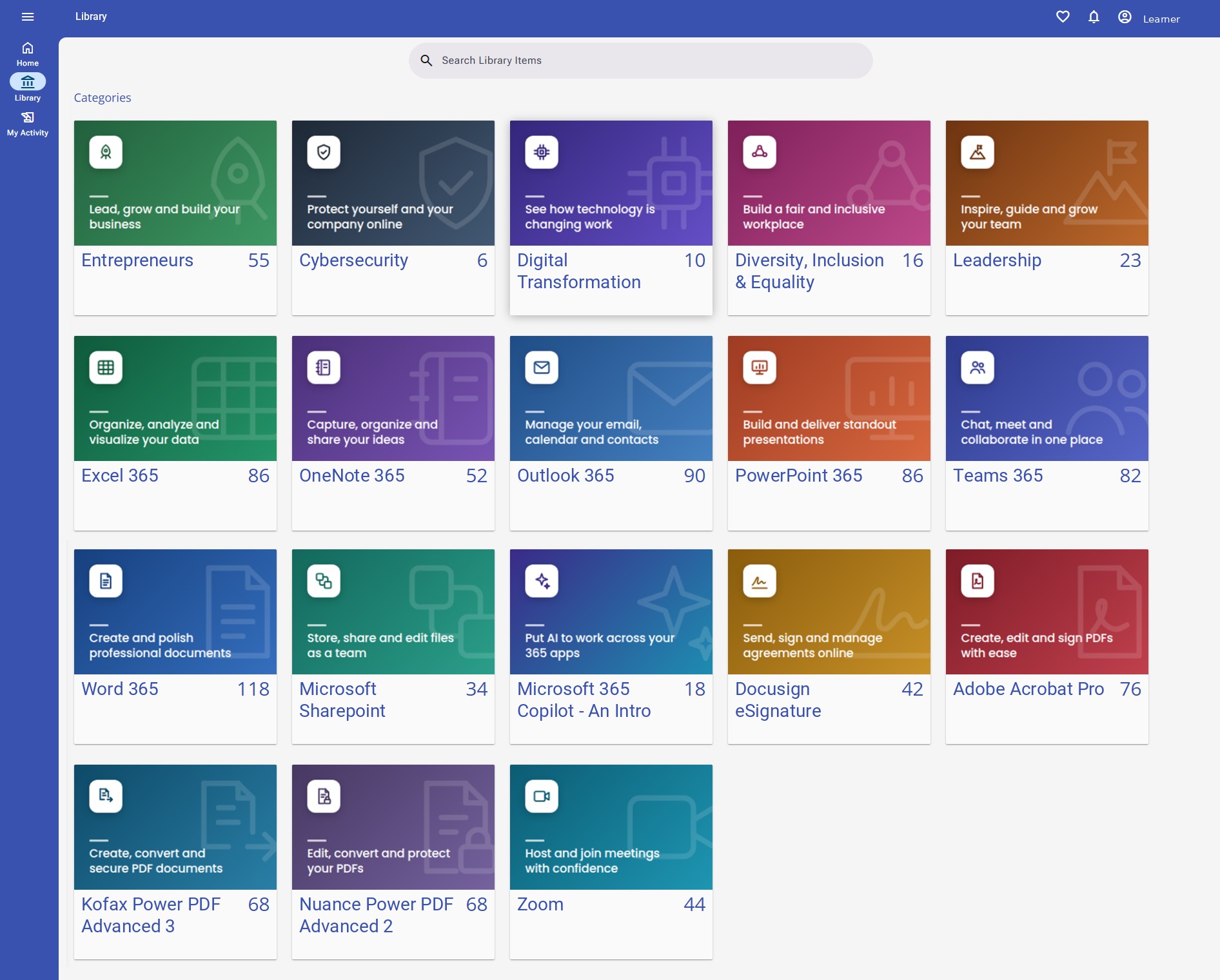The image size is (1220, 980).
Task: Open the Nuance Power PDF Advanced 2 banner
Action: click(393, 827)
